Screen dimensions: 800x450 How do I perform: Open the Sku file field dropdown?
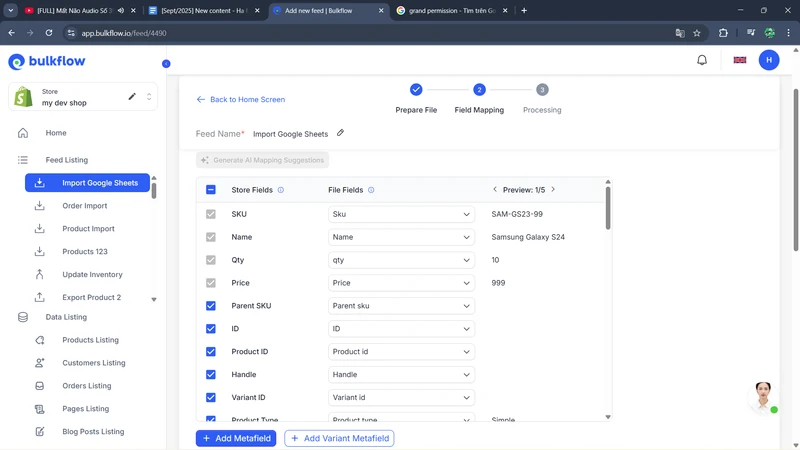pyautogui.click(x=401, y=214)
